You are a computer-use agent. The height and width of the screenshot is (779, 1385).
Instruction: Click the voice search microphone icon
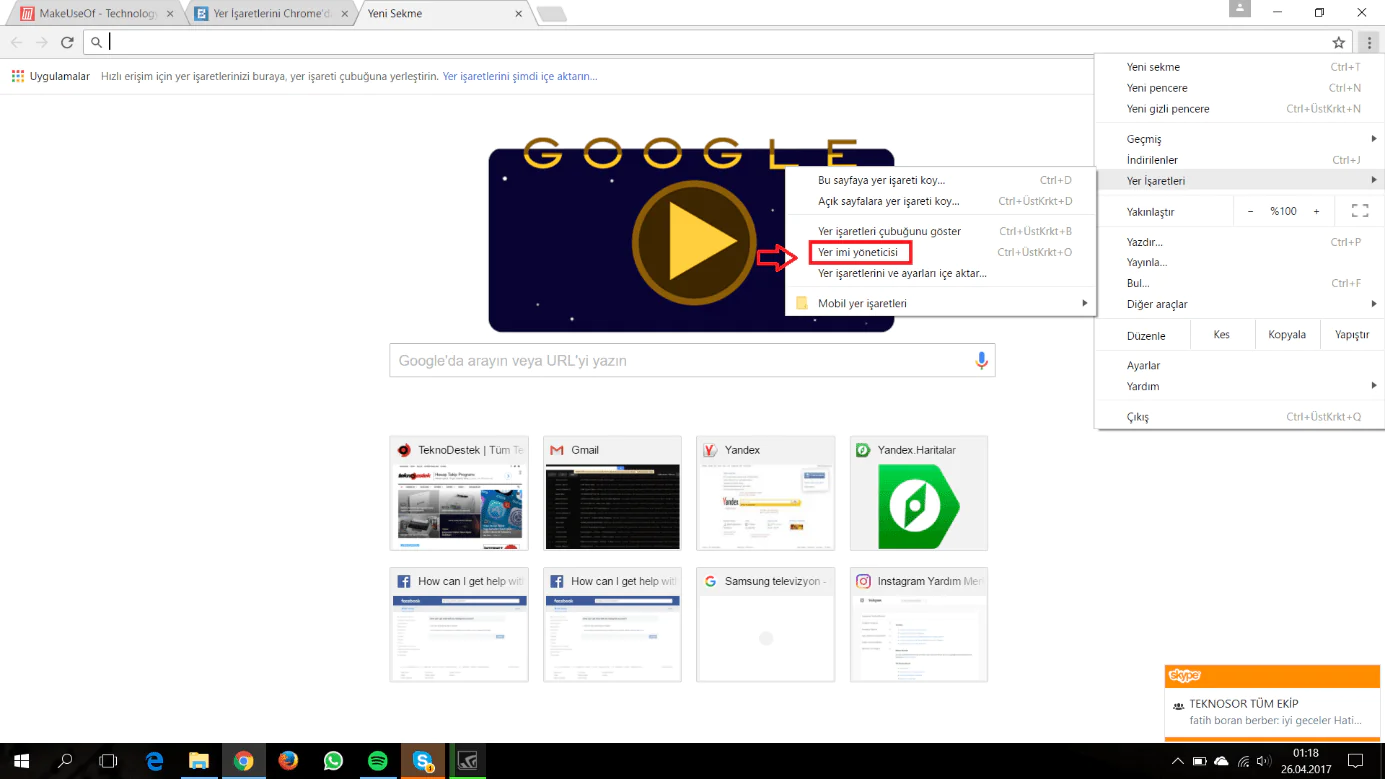point(981,361)
